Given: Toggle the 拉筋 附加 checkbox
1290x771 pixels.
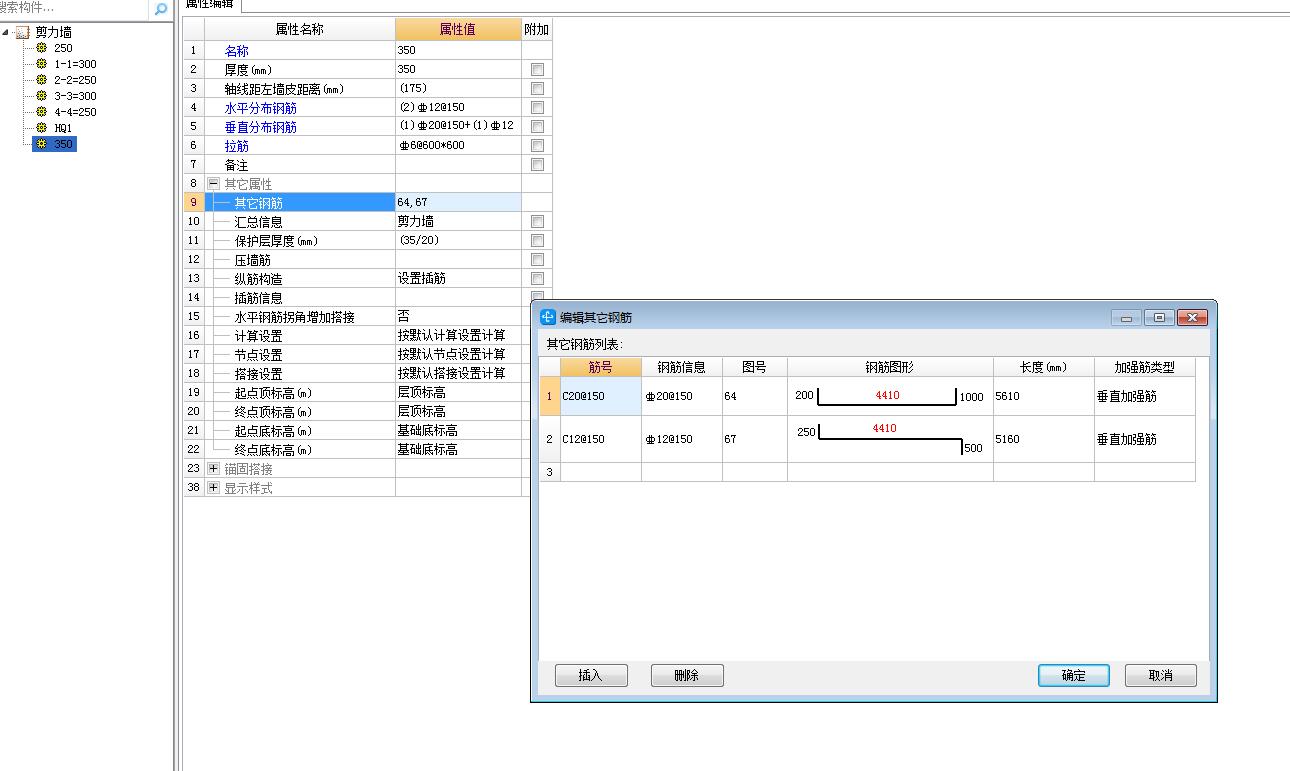Looking at the screenshot, I should (x=537, y=145).
